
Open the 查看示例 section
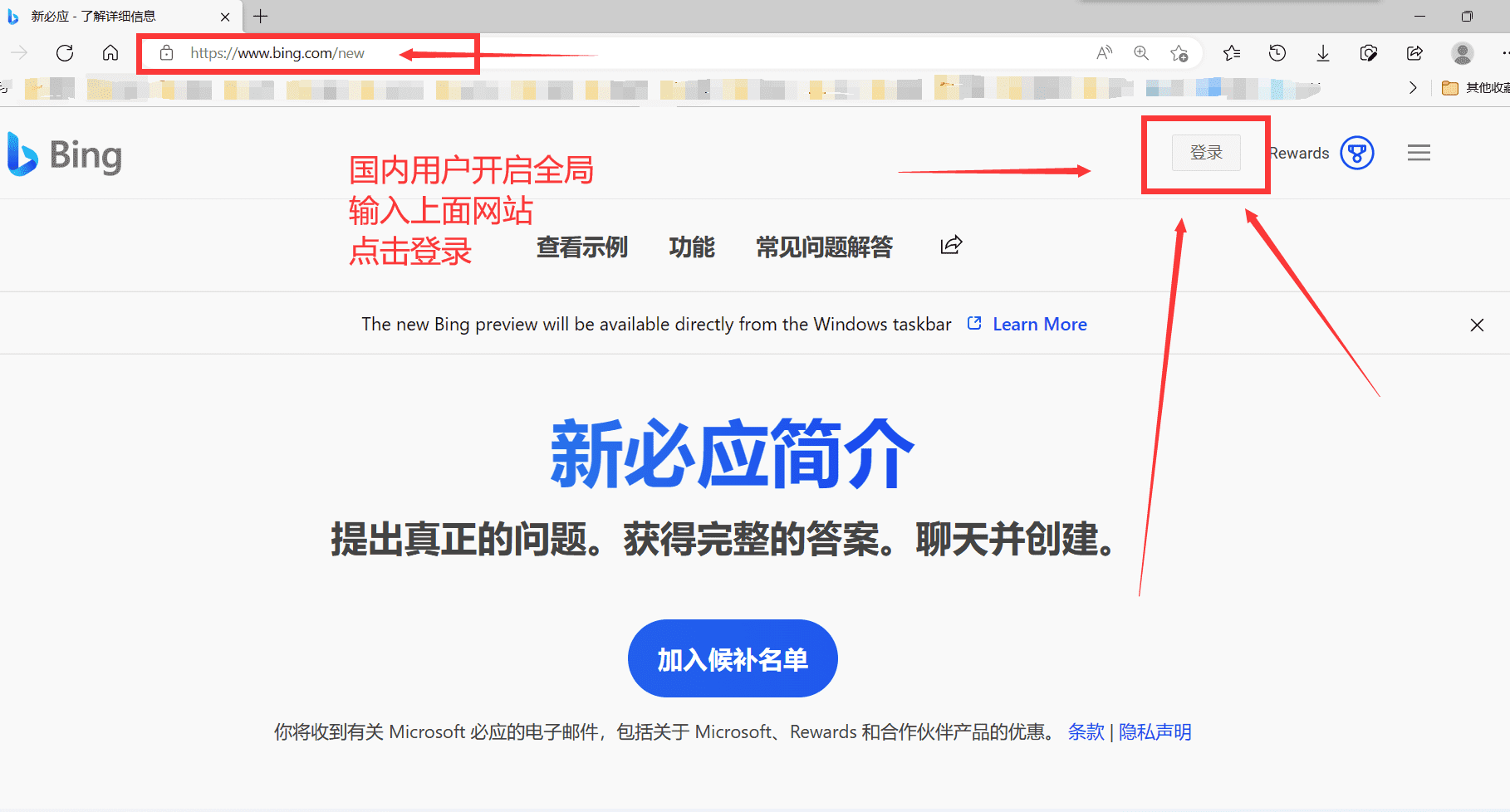tap(582, 247)
